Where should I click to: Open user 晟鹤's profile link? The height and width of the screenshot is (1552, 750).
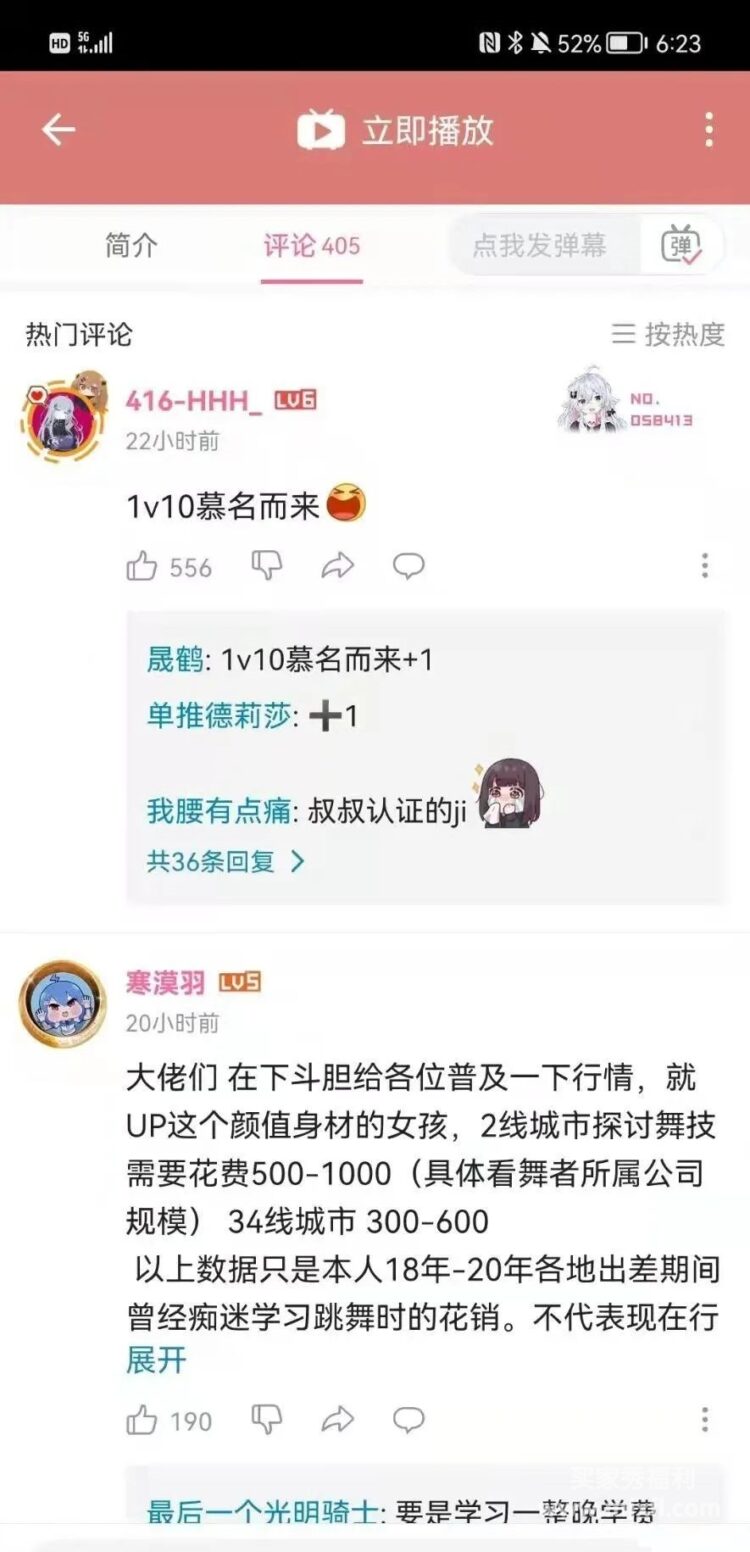175,659
